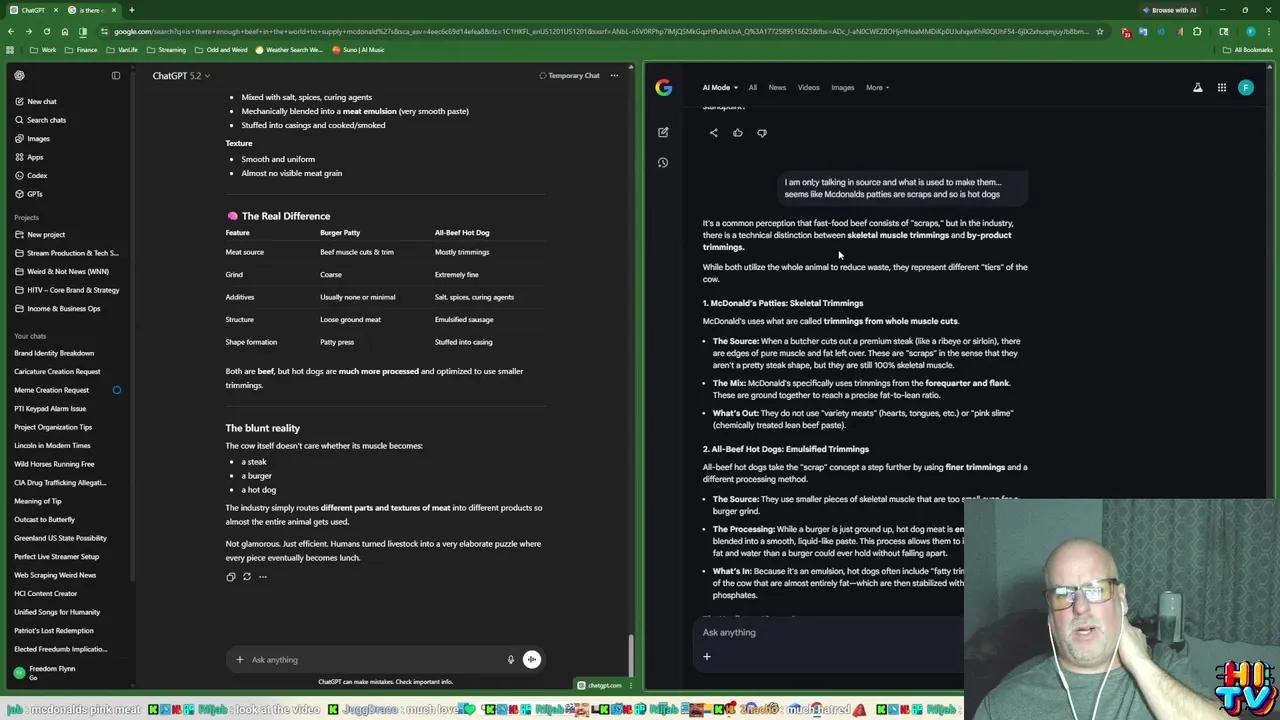Open Meme Creation Request chat

pos(51,390)
